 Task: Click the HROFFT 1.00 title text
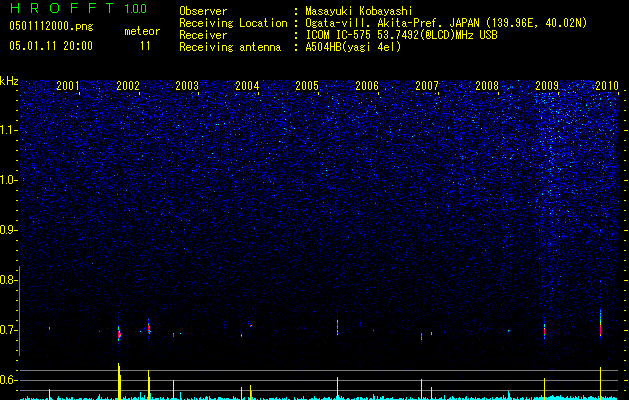(x=78, y=8)
